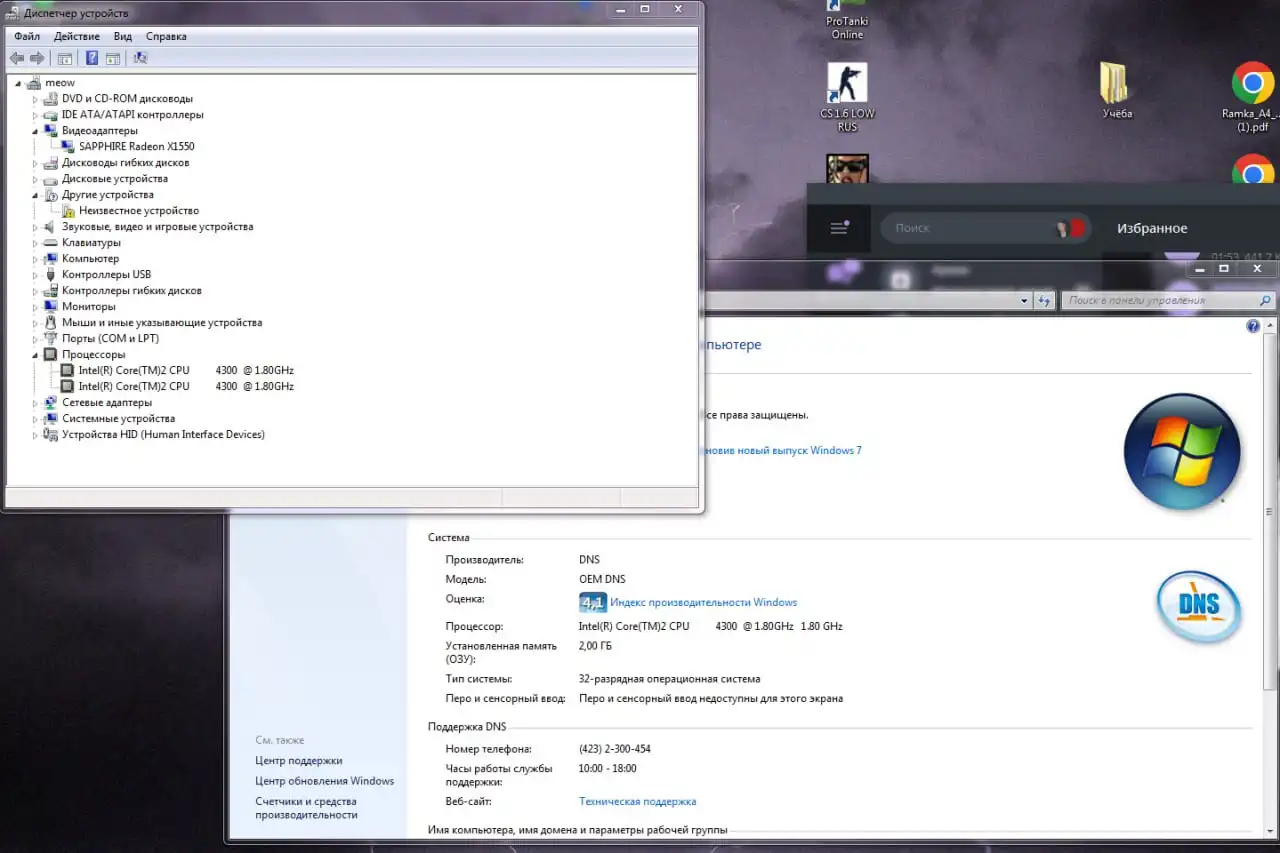The width and height of the screenshot is (1280, 853).
Task: Click the Сетевые адаптеры network icon
Action: click(x=51, y=403)
